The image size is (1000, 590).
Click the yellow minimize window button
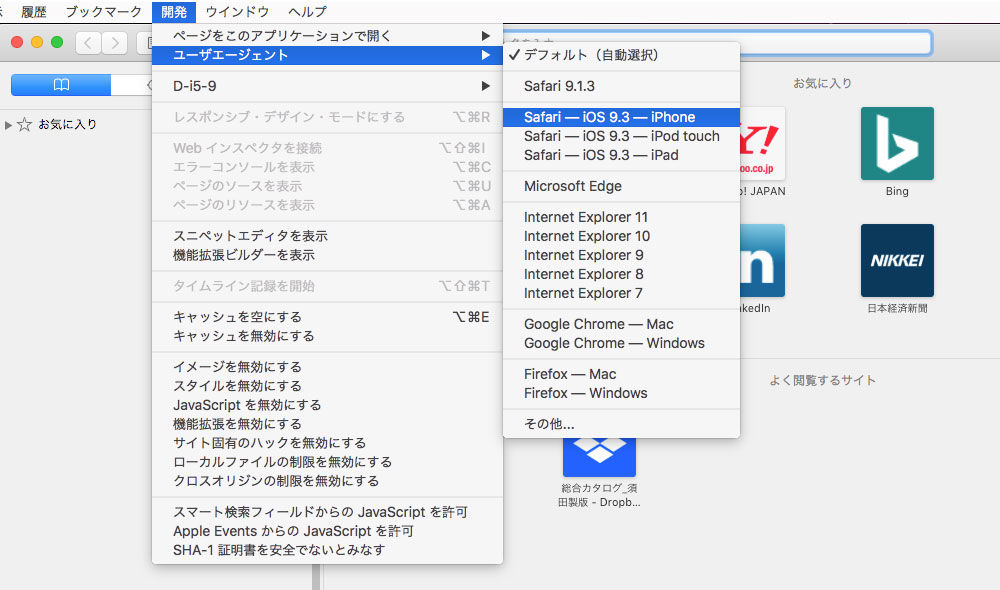37,42
